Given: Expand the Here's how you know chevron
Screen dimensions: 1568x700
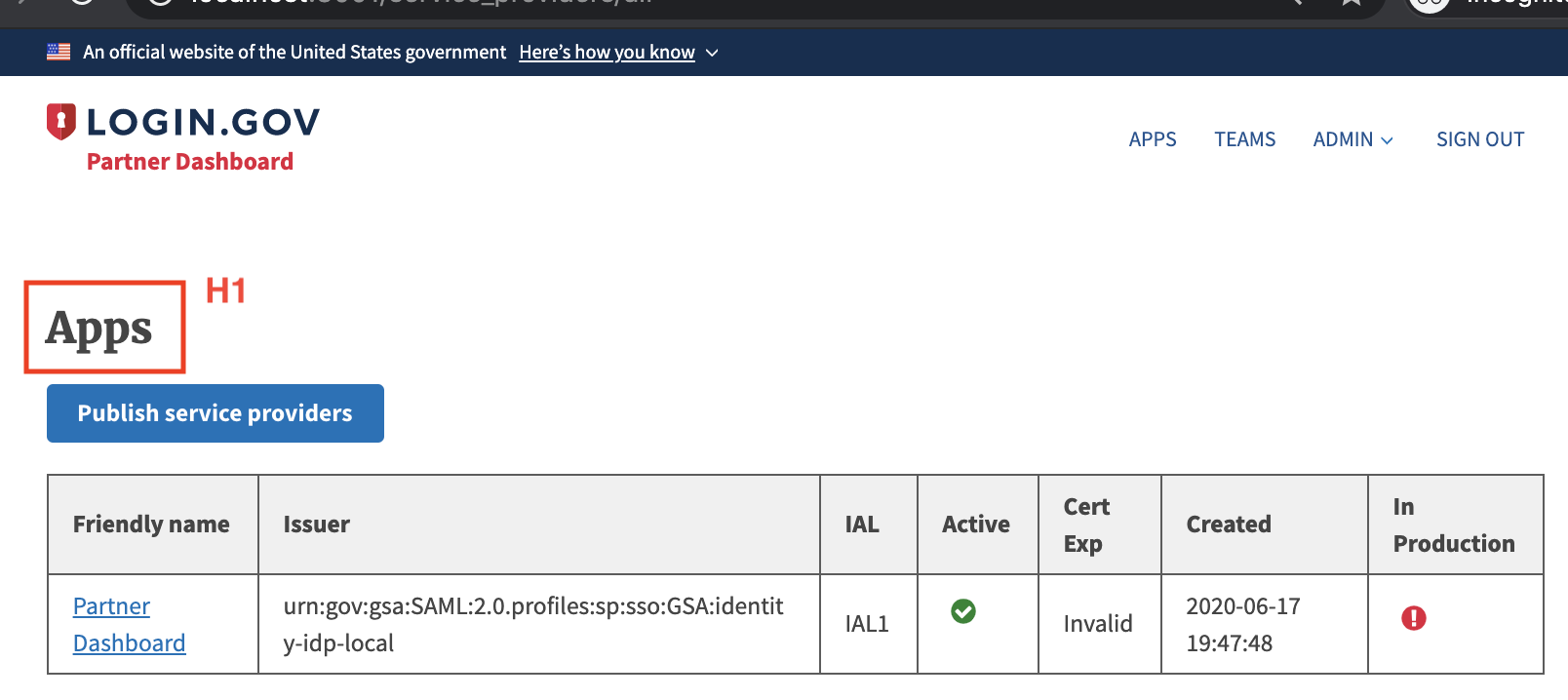Looking at the screenshot, I should [712, 53].
